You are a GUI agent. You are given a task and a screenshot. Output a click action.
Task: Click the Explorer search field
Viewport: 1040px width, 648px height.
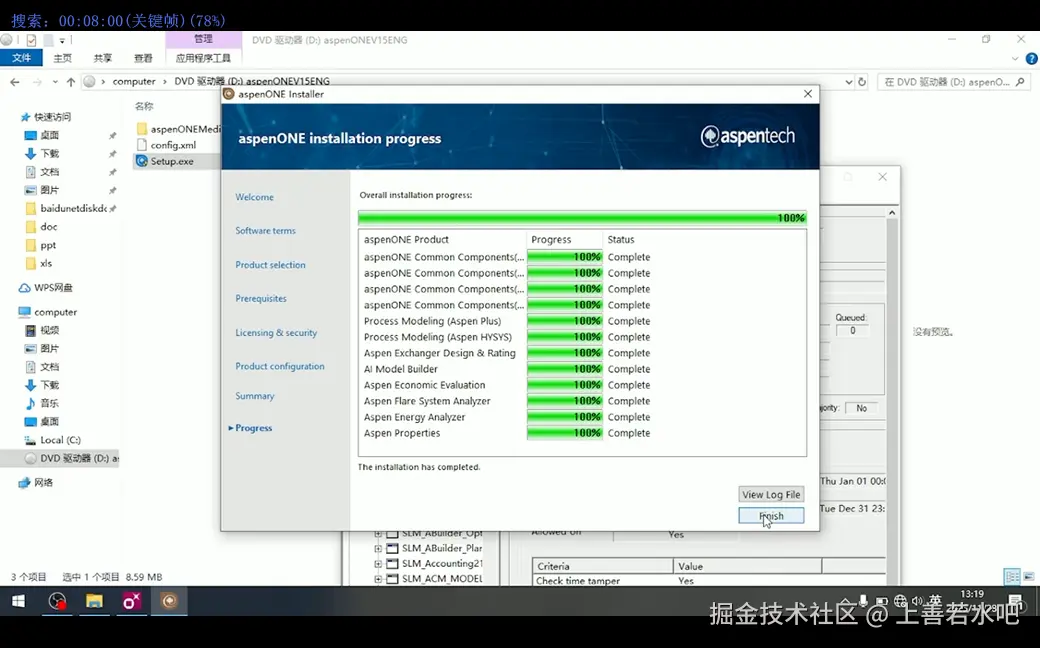(954, 82)
